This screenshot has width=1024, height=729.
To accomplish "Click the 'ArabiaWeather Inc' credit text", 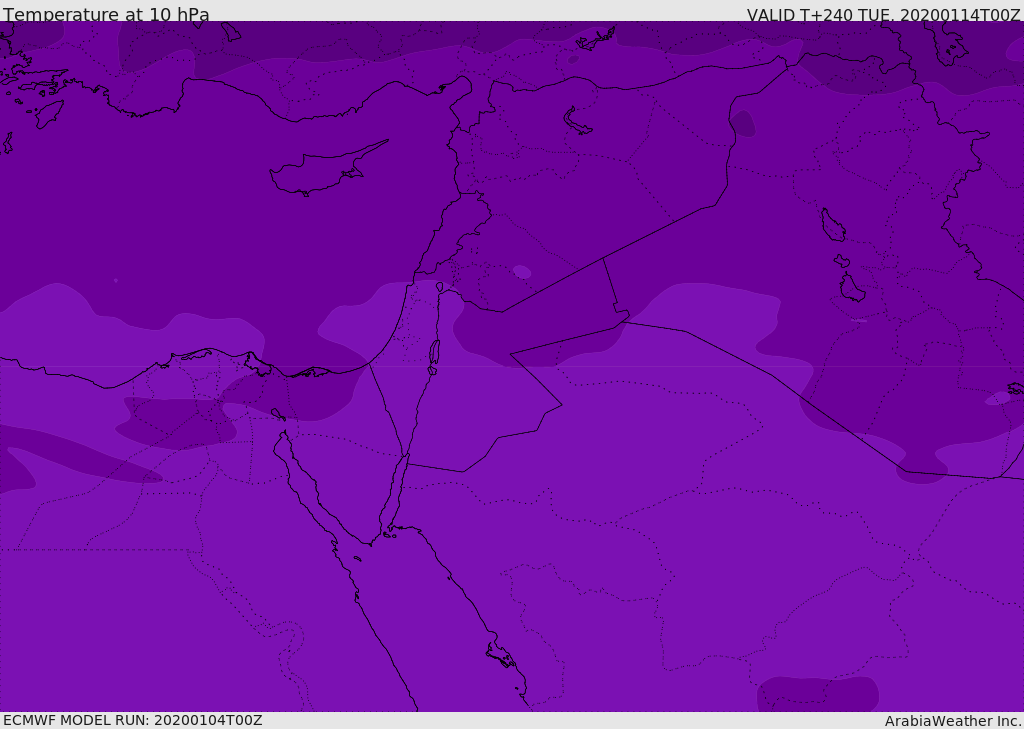I will point(952,721).
